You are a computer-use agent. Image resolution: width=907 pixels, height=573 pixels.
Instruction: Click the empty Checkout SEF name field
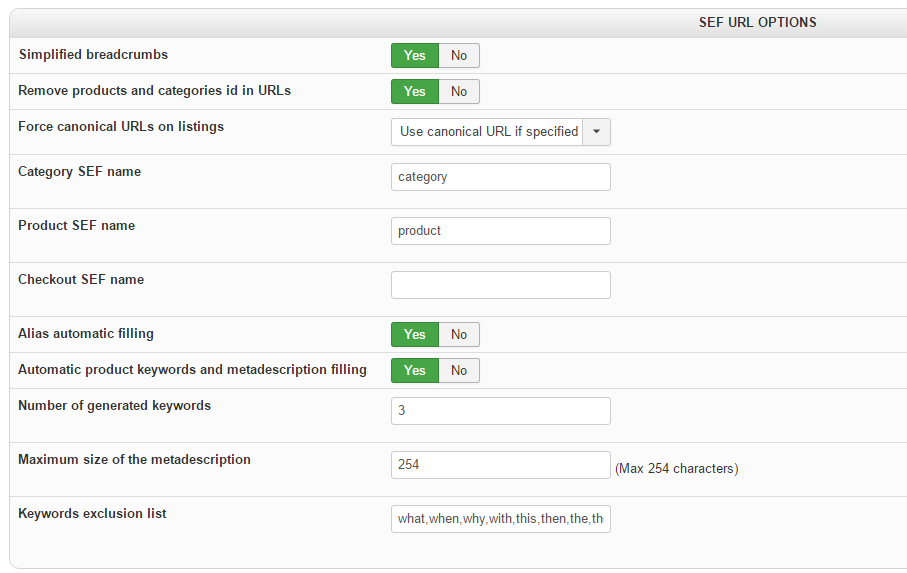[x=500, y=285]
